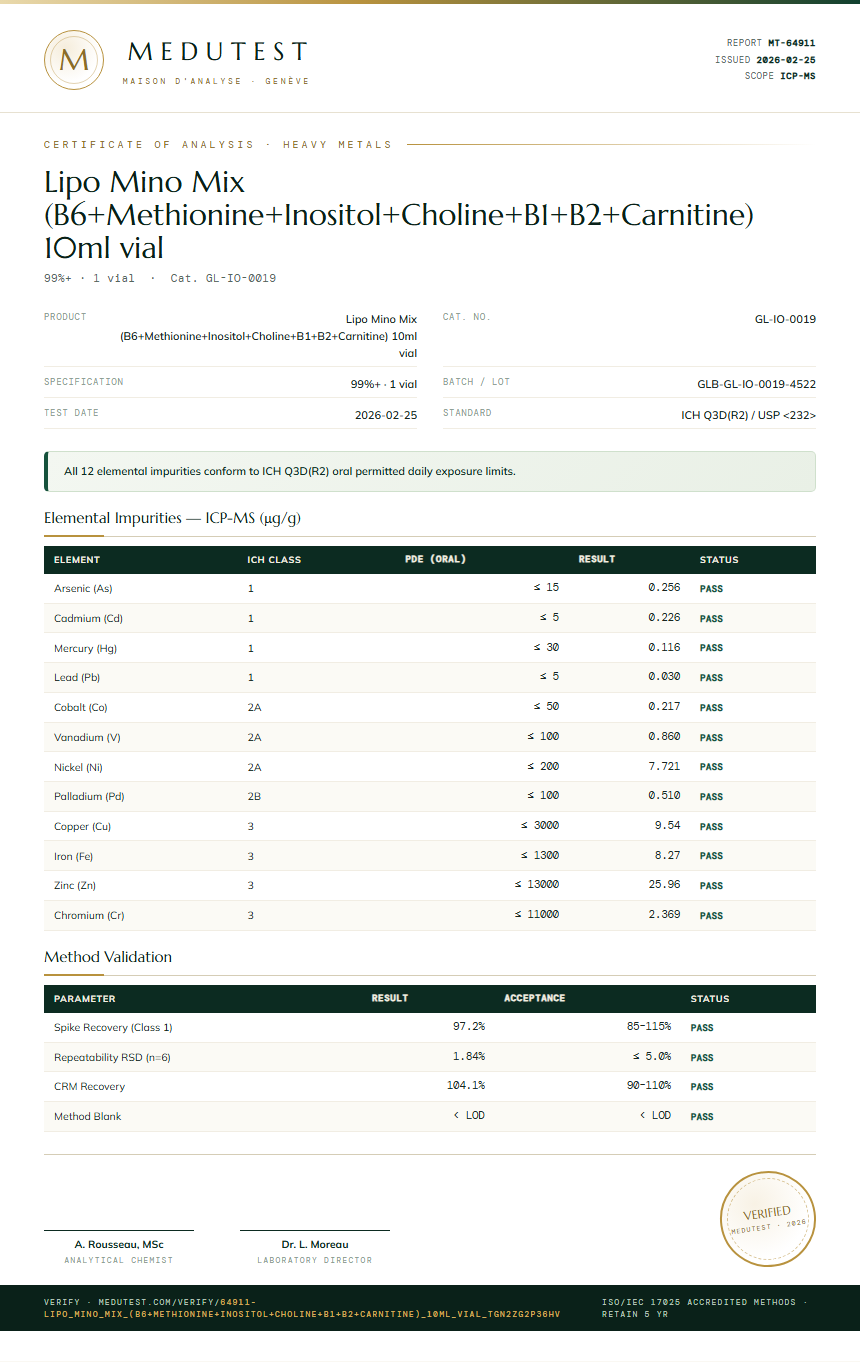860x1362 pixels.
Task: Click the Mercury (Hg) row label
Action: [x=85, y=648]
